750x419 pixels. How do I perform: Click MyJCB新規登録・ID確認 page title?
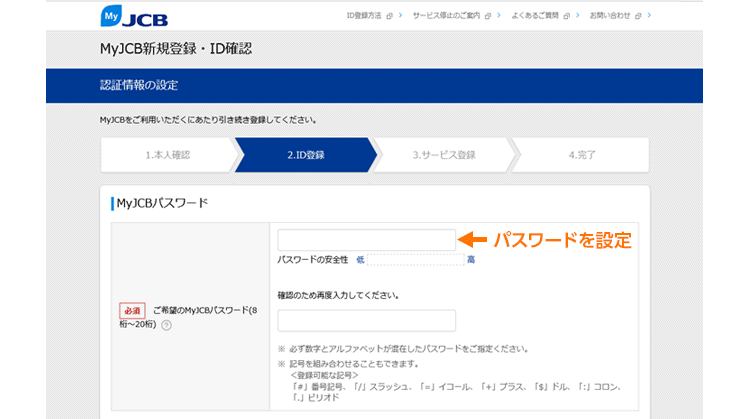pos(176,48)
